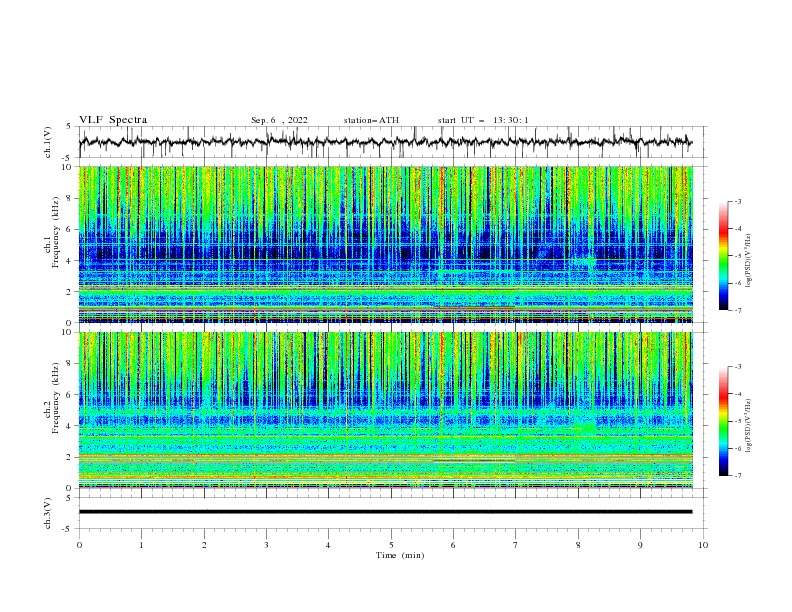The width and height of the screenshot is (792, 612).
Task: Click the ch.1 waveform trace panel
Action: (392, 142)
